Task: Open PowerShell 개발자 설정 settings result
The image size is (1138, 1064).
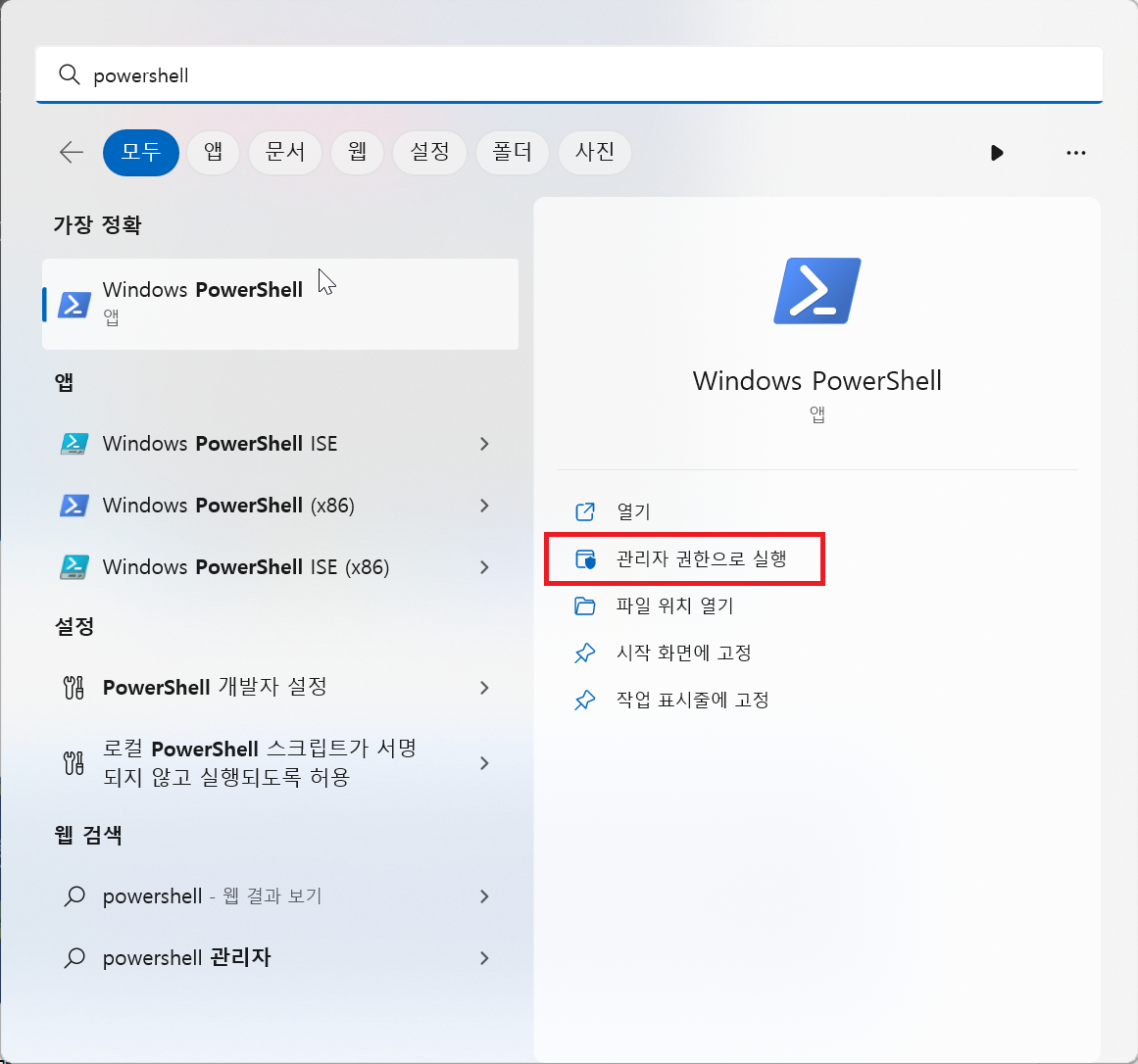Action: coord(280,687)
